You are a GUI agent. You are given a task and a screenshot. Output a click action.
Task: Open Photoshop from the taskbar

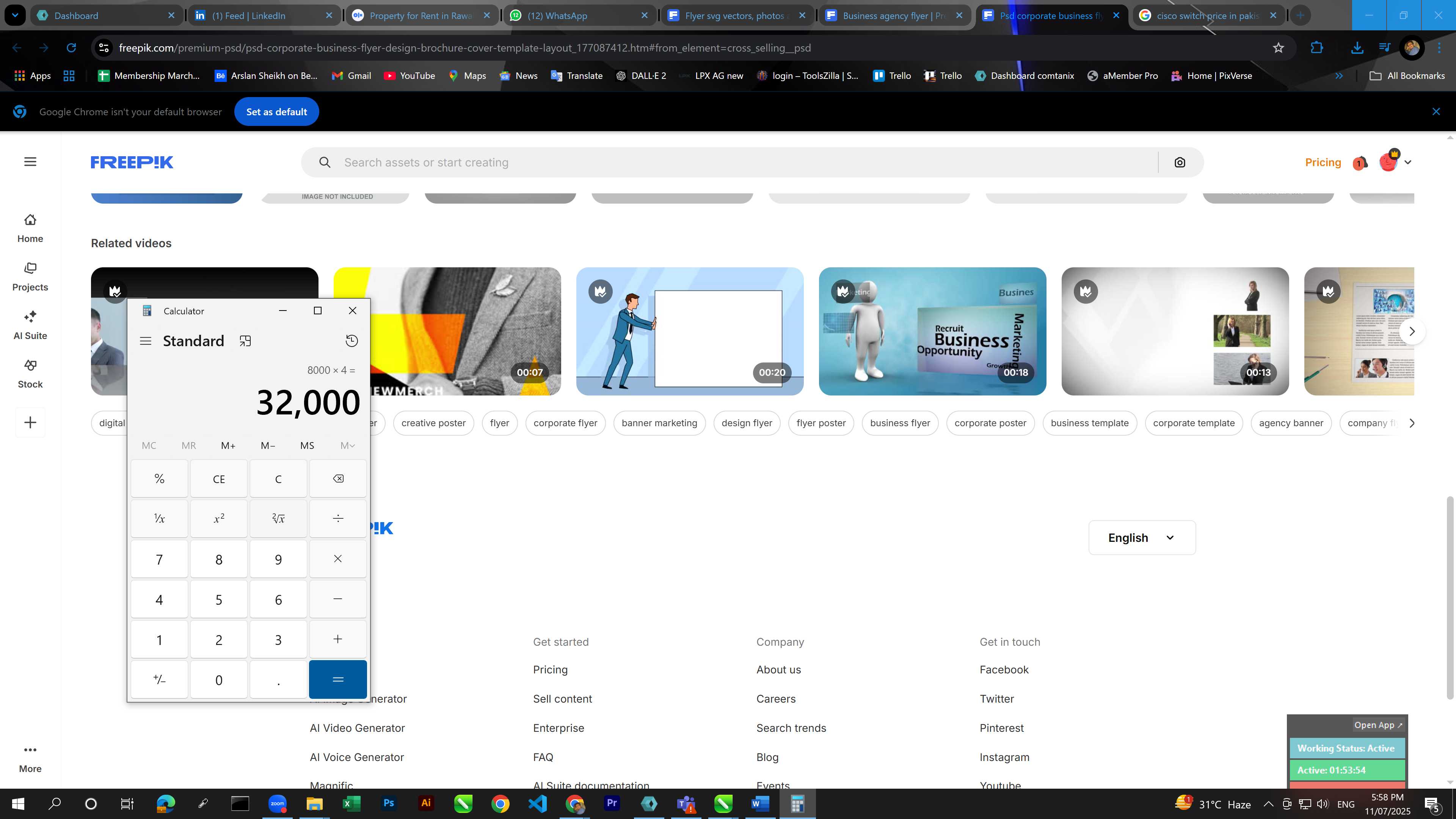pyautogui.click(x=389, y=803)
